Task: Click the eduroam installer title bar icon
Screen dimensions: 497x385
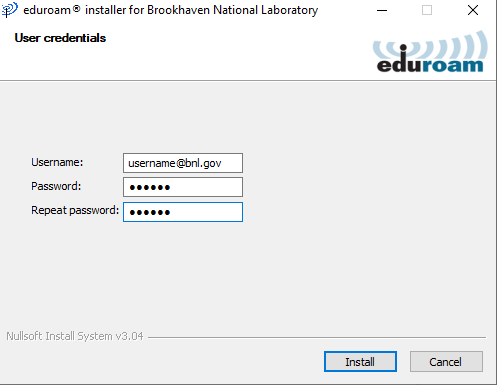Action: click(9, 10)
